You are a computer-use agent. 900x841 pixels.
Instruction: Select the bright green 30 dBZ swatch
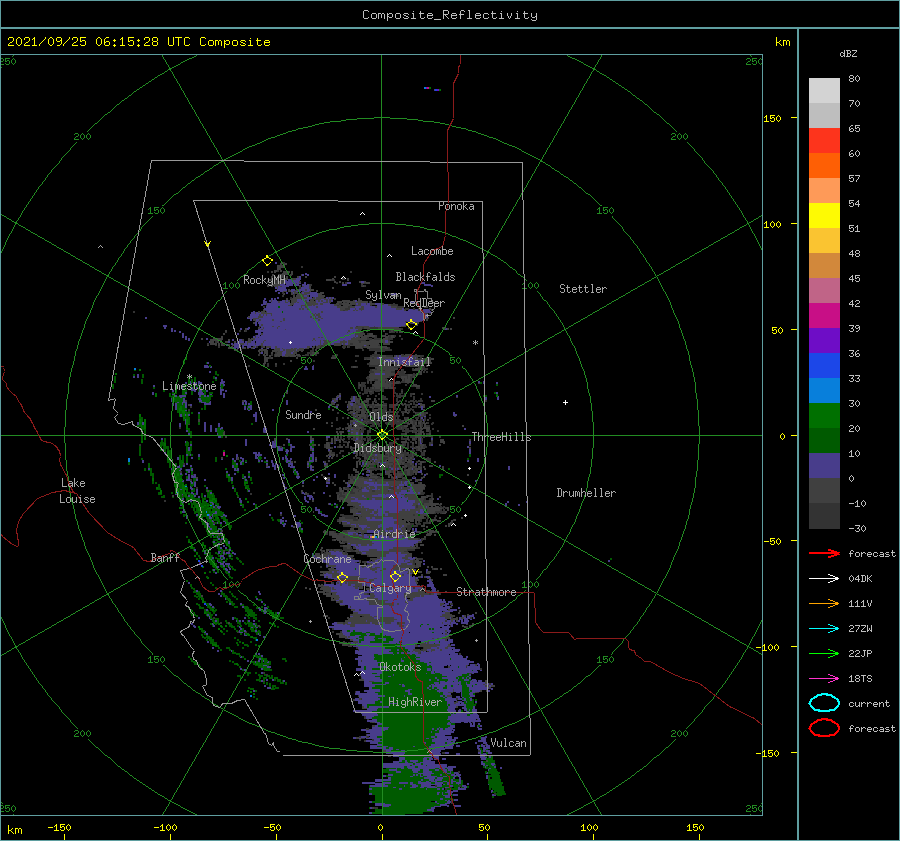click(x=824, y=415)
